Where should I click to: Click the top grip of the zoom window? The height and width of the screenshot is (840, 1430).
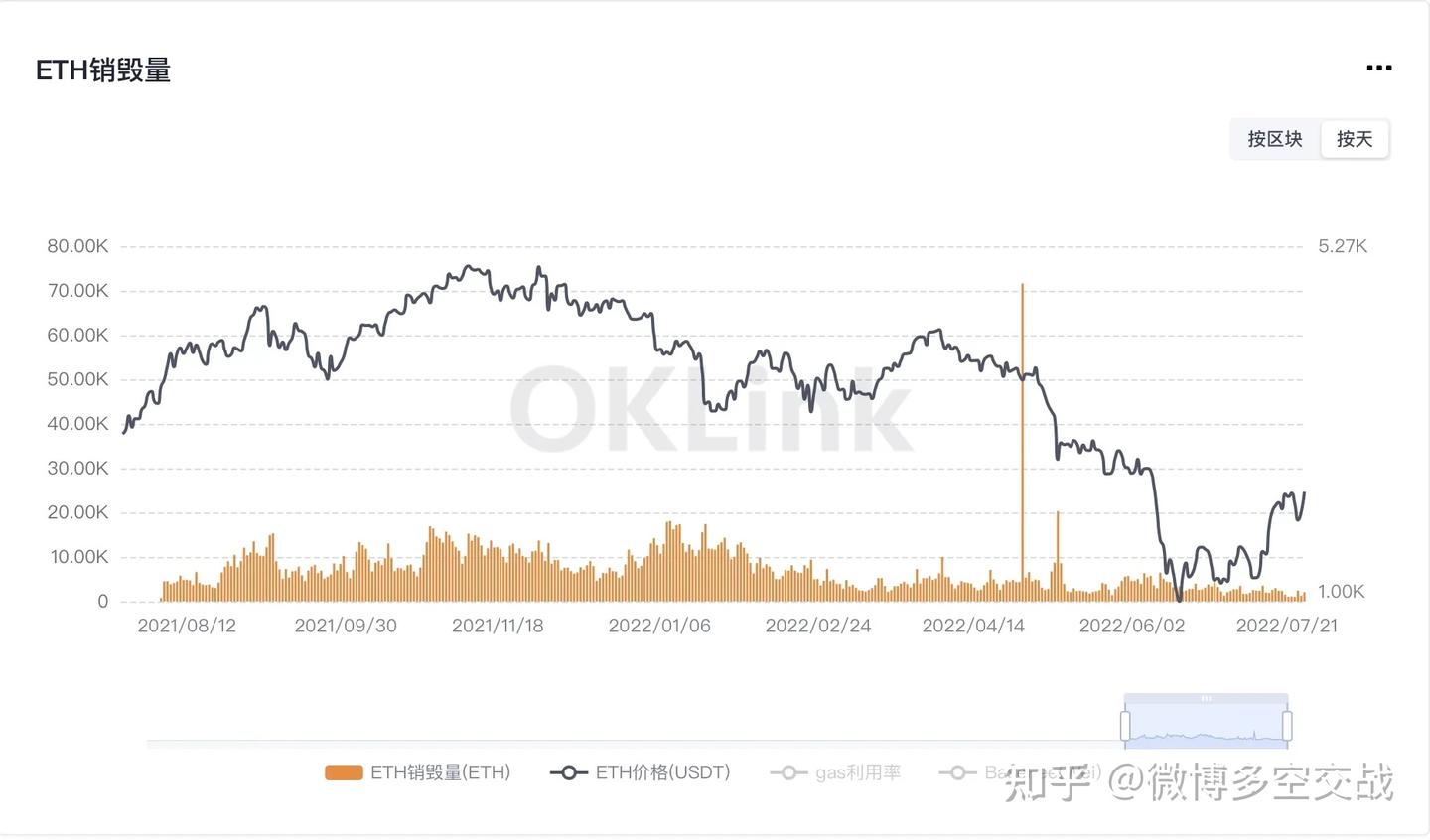coord(1206,699)
